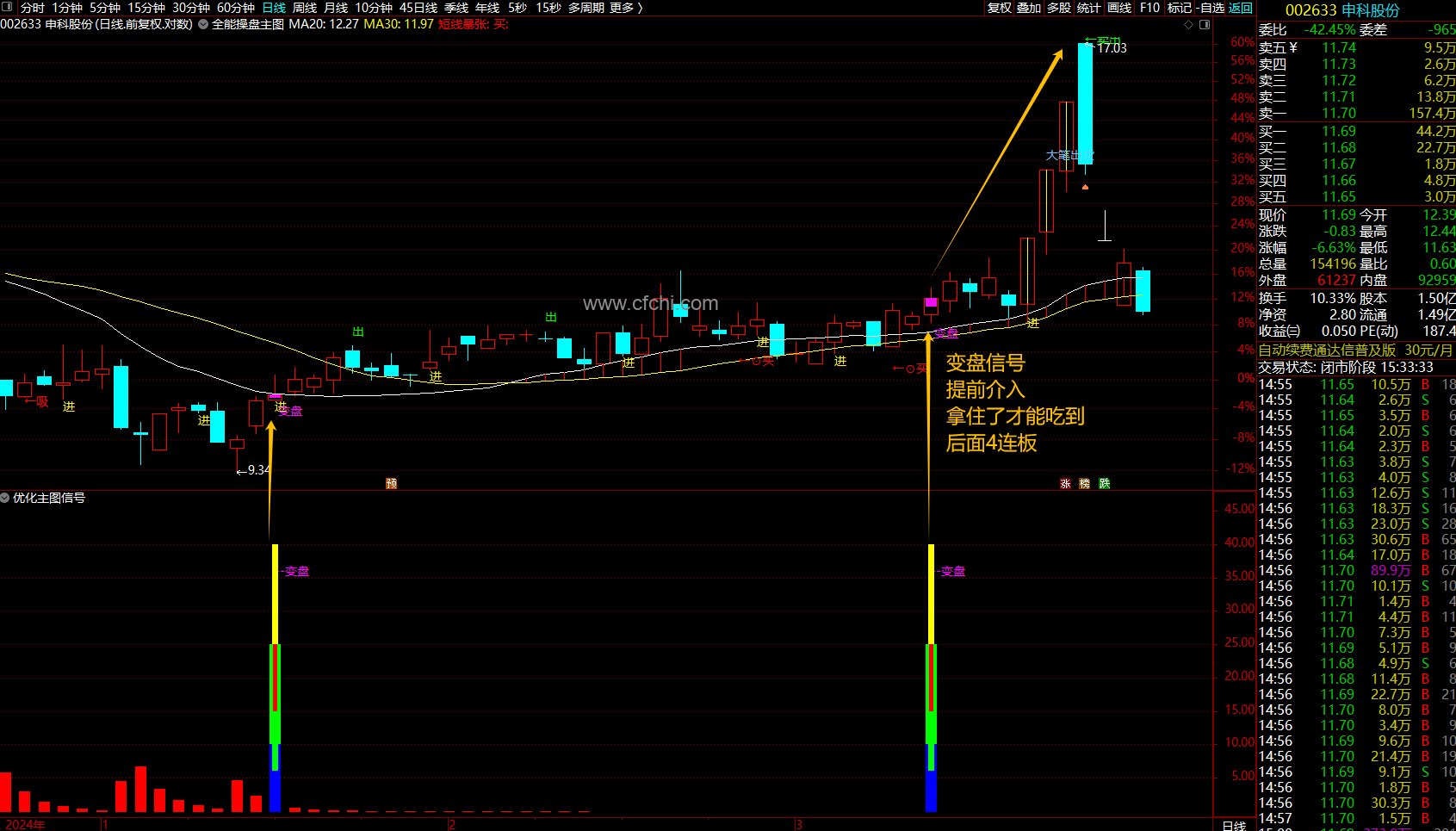Switch to 月线 period

[336, 8]
